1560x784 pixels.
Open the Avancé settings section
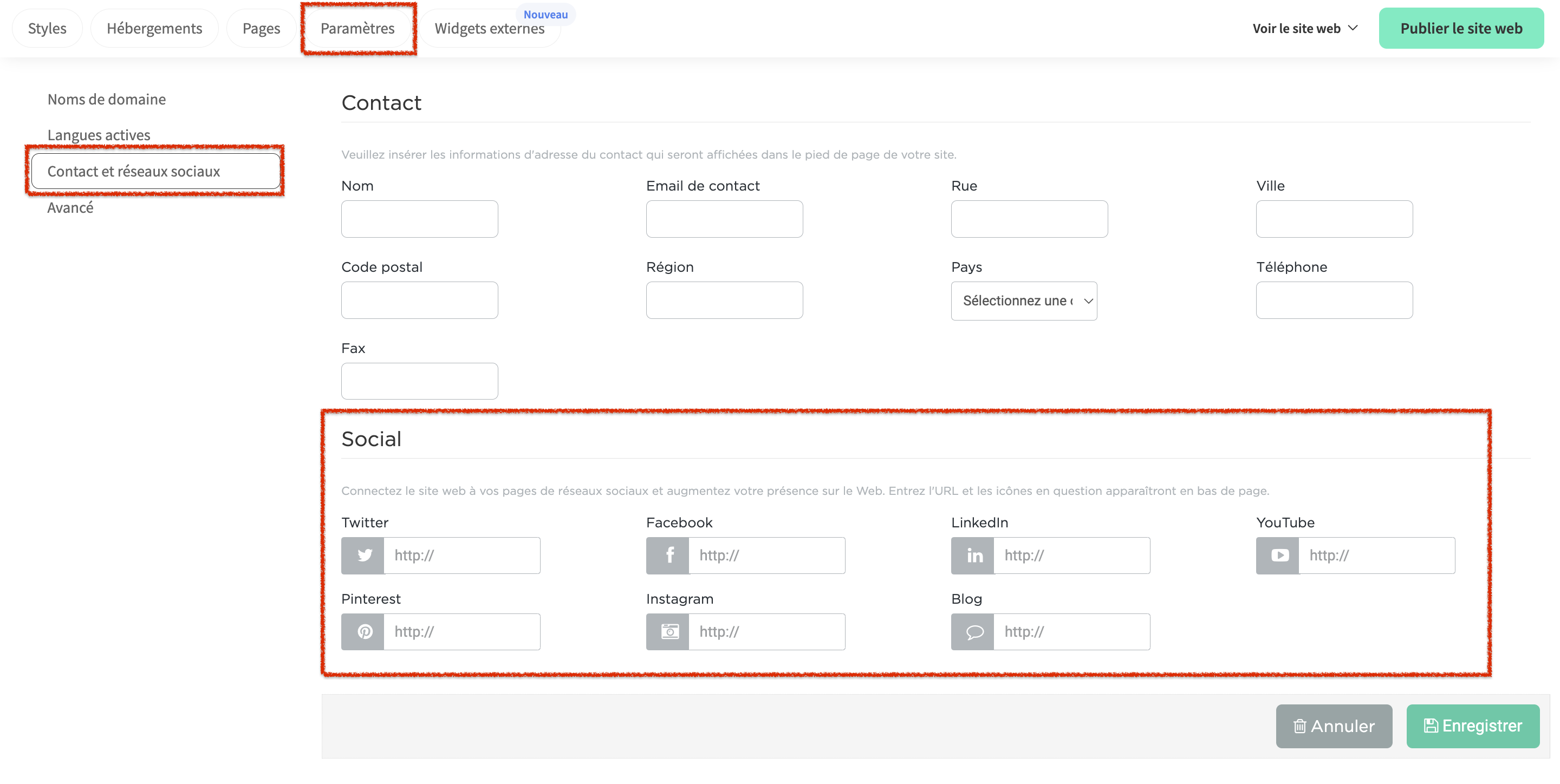(x=70, y=208)
